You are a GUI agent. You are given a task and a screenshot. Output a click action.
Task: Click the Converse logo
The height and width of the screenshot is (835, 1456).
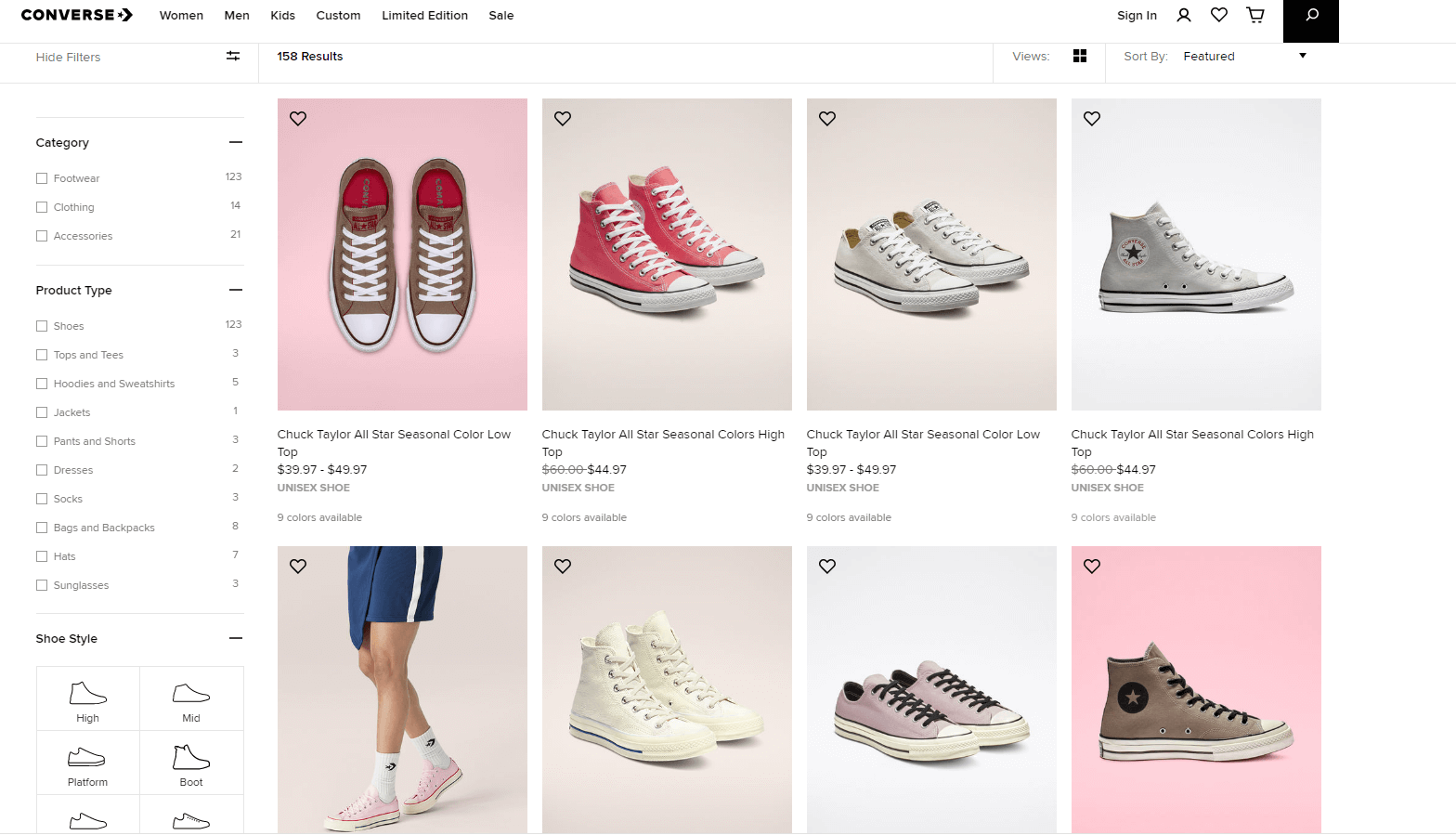click(x=77, y=15)
